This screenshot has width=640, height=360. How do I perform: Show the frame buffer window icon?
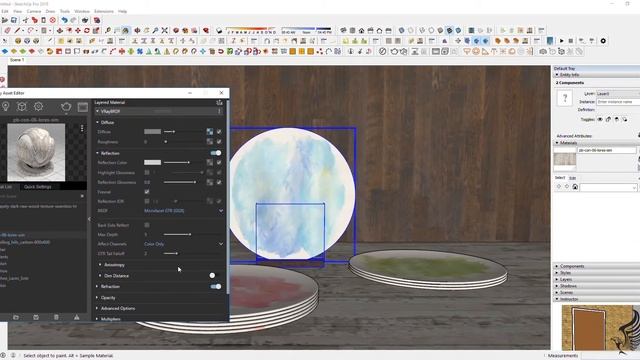click(x=83, y=107)
